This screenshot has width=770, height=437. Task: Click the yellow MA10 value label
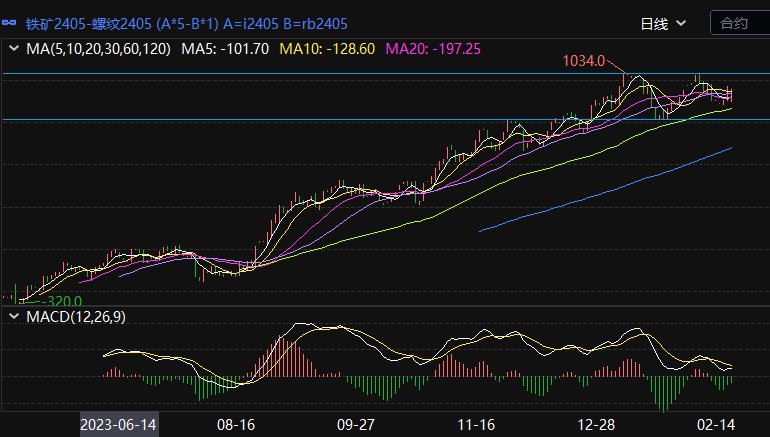point(328,48)
